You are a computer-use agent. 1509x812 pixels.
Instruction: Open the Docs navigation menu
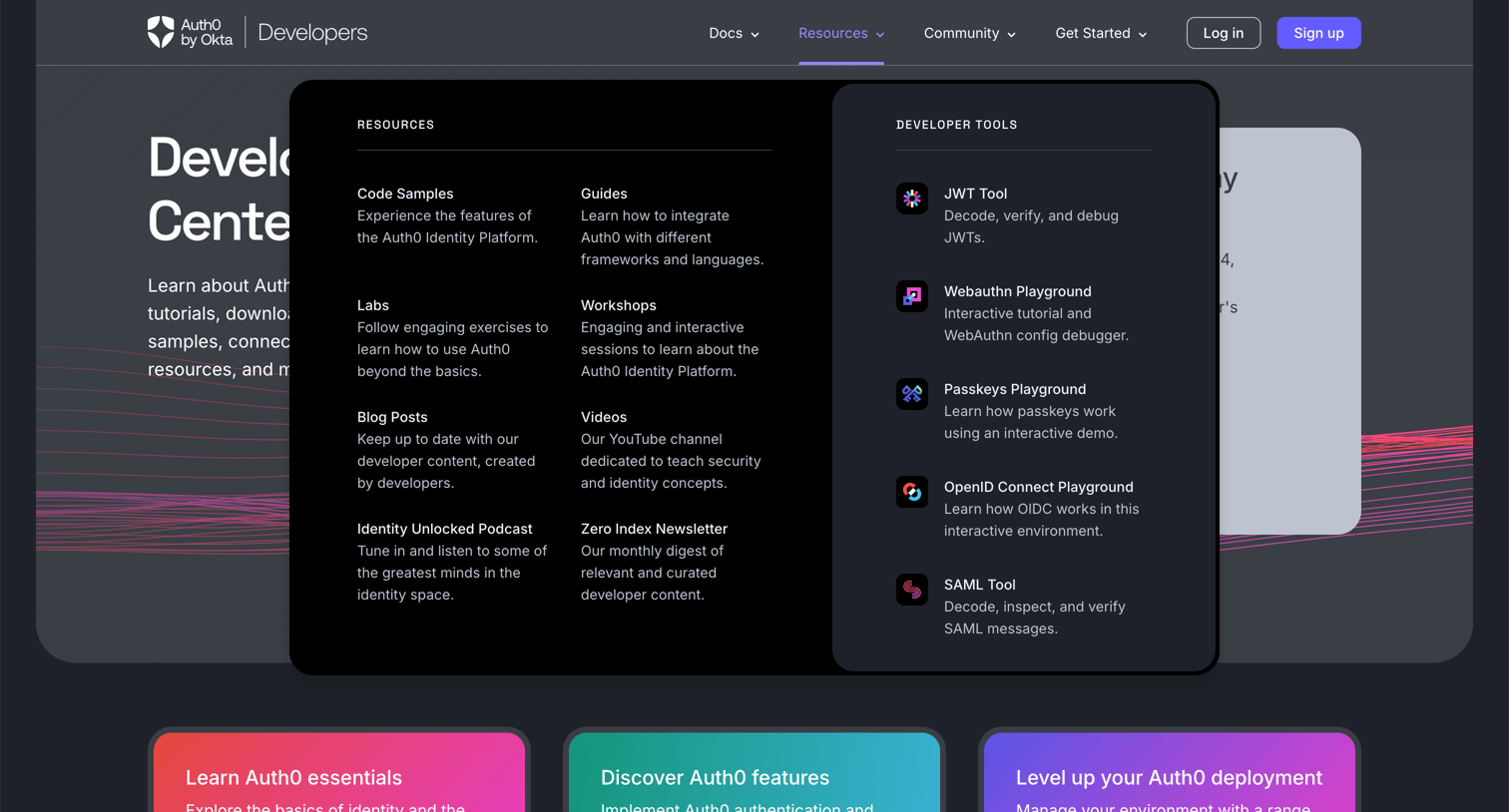735,33
